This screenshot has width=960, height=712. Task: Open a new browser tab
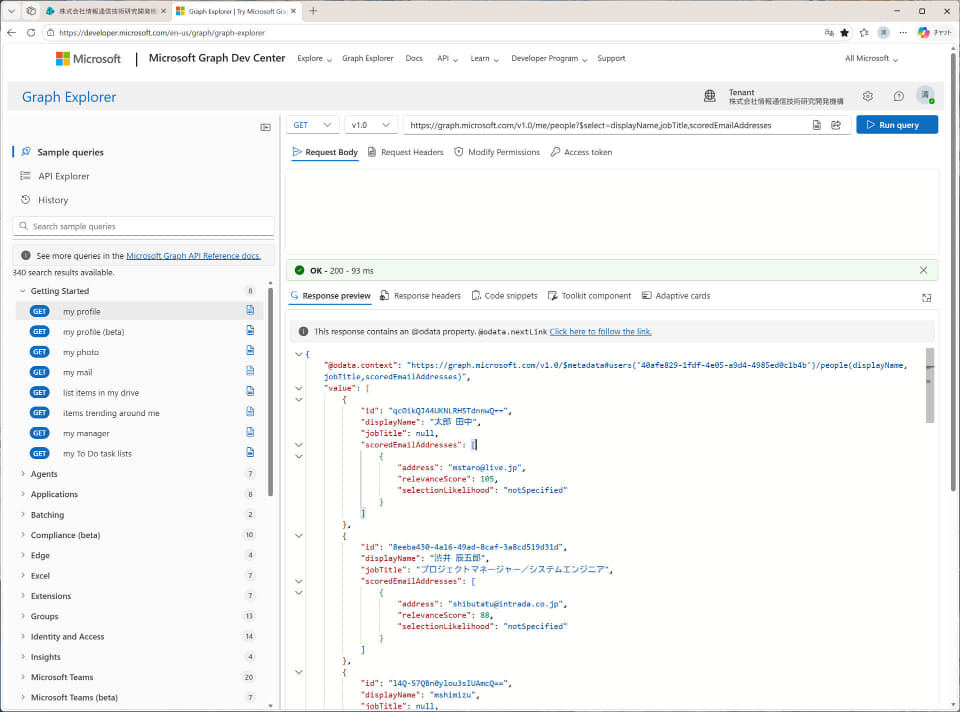pos(313,11)
